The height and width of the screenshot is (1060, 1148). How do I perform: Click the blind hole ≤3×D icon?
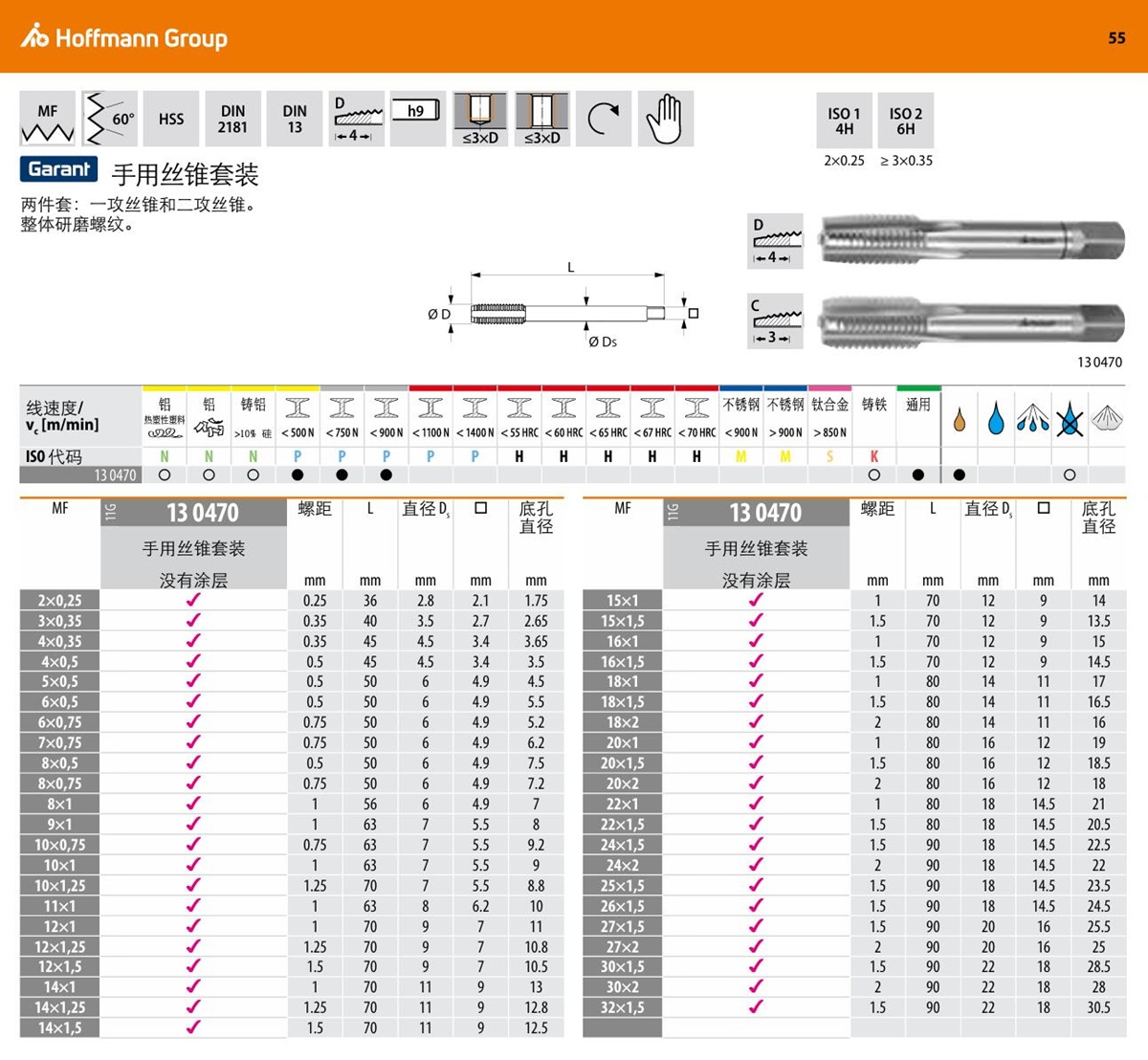click(x=480, y=119)
